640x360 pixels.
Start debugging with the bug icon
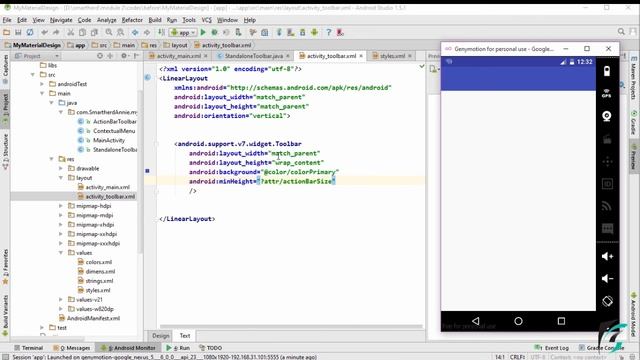[214, 32]
